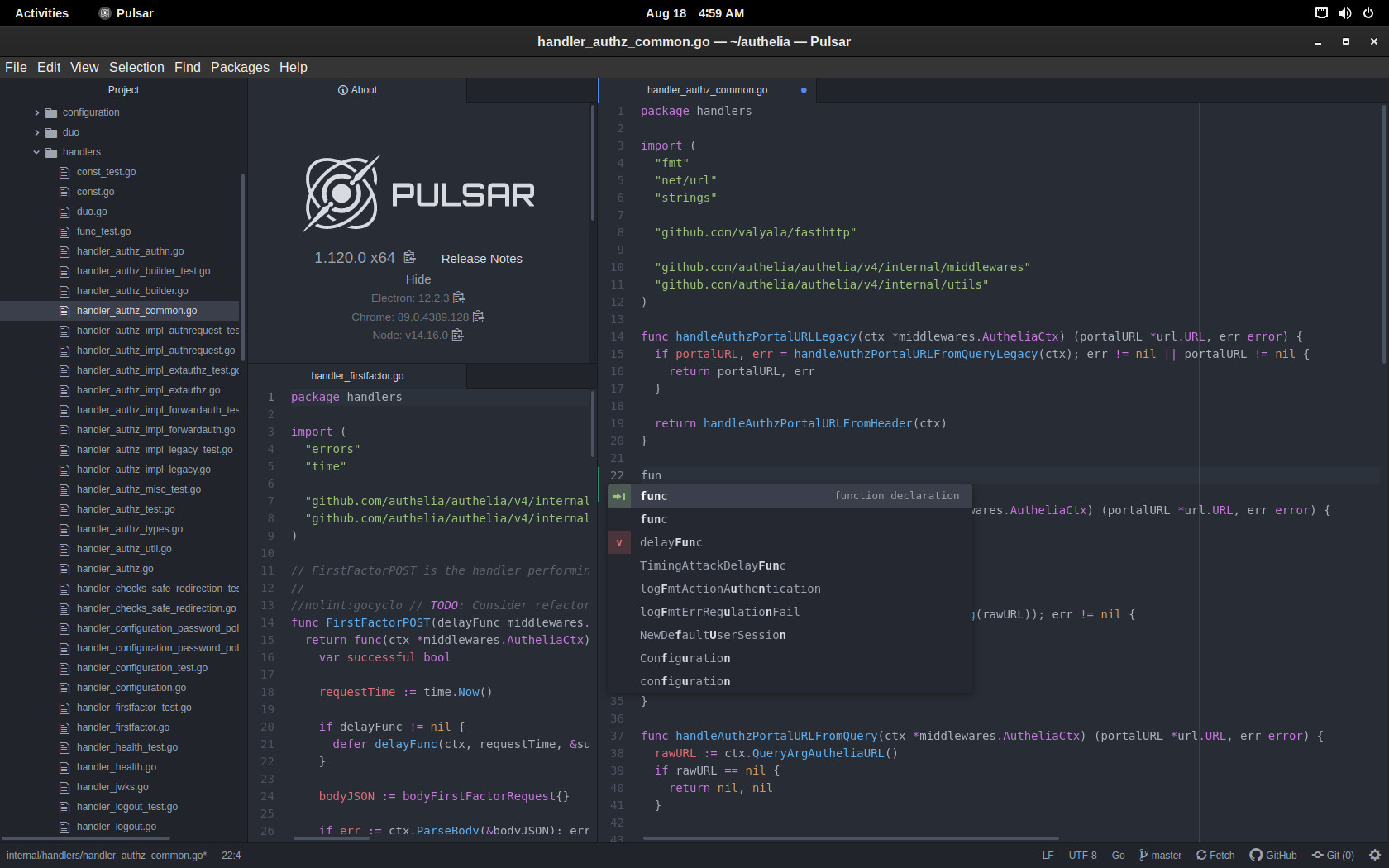
Task: Open the File menu
Action: (16, 67)
